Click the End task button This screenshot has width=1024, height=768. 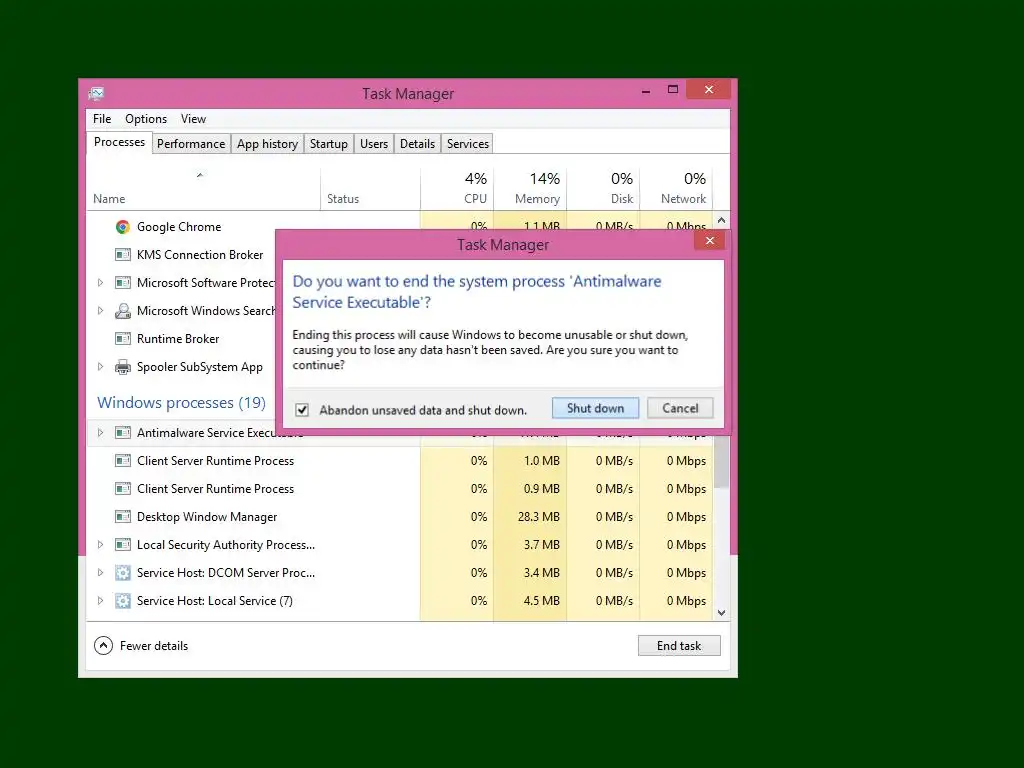(x=679, y=646)
